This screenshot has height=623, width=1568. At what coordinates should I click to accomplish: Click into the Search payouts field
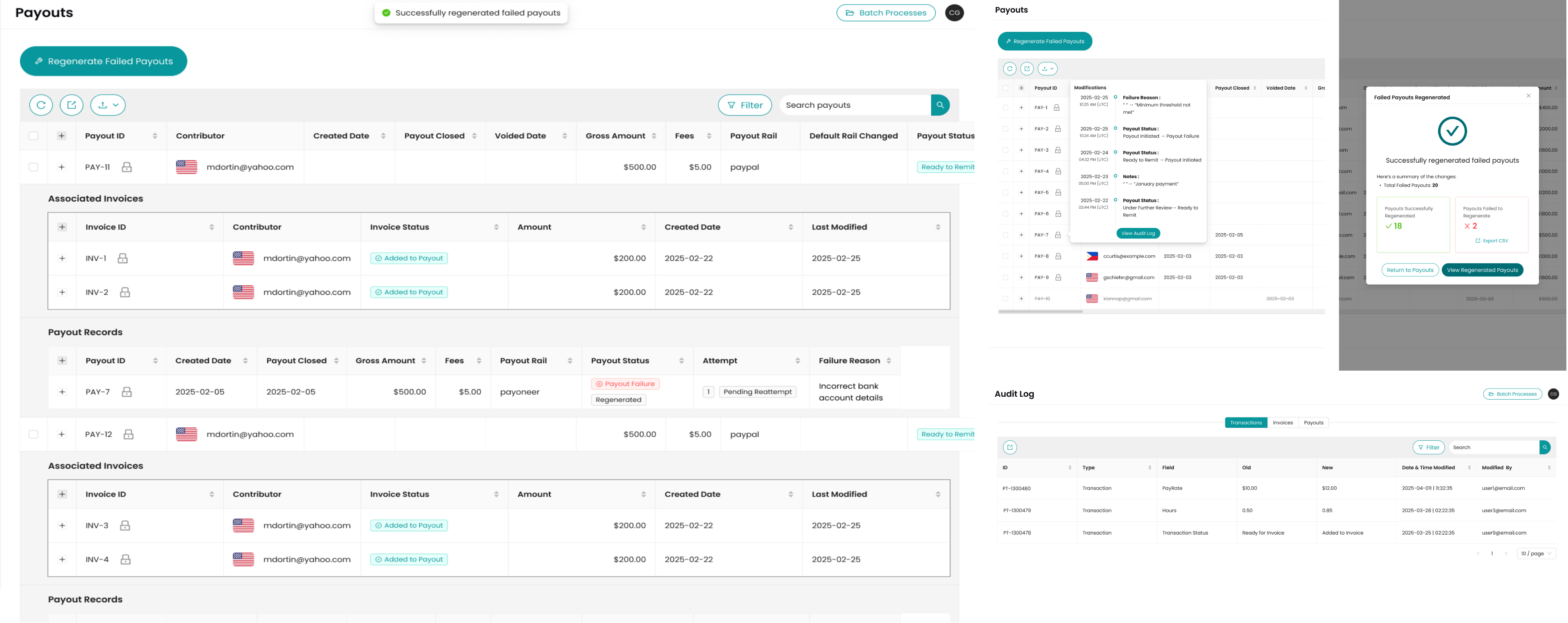coord(855,105)
